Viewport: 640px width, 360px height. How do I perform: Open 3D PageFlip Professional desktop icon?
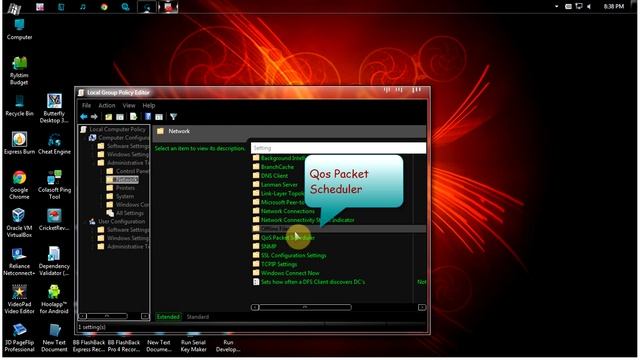coord(19,338)
